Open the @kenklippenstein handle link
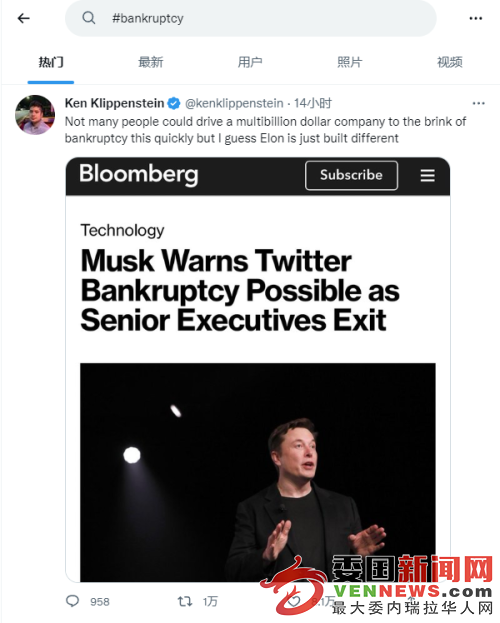This screenshot has width=500, height=623. pos(234,103)
